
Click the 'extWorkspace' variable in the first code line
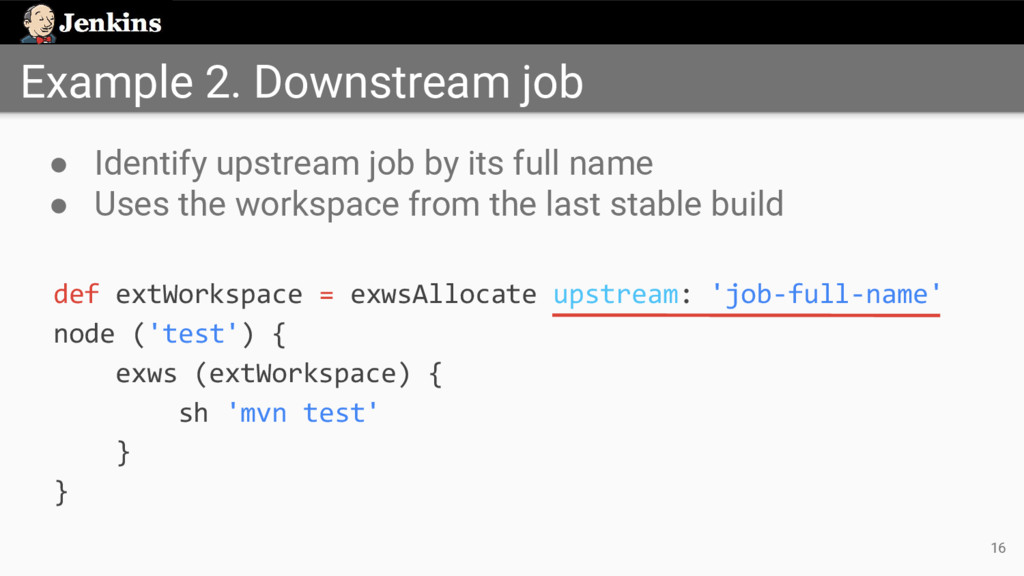pos(208,294)
